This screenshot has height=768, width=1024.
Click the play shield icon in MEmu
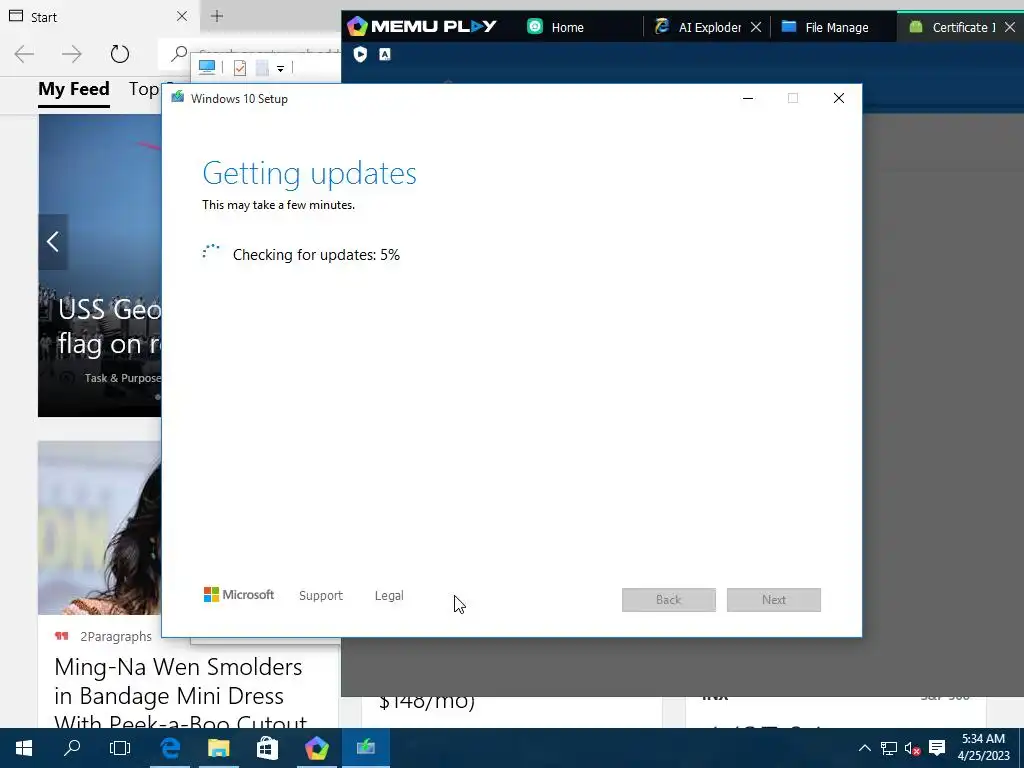click(360, 54)
